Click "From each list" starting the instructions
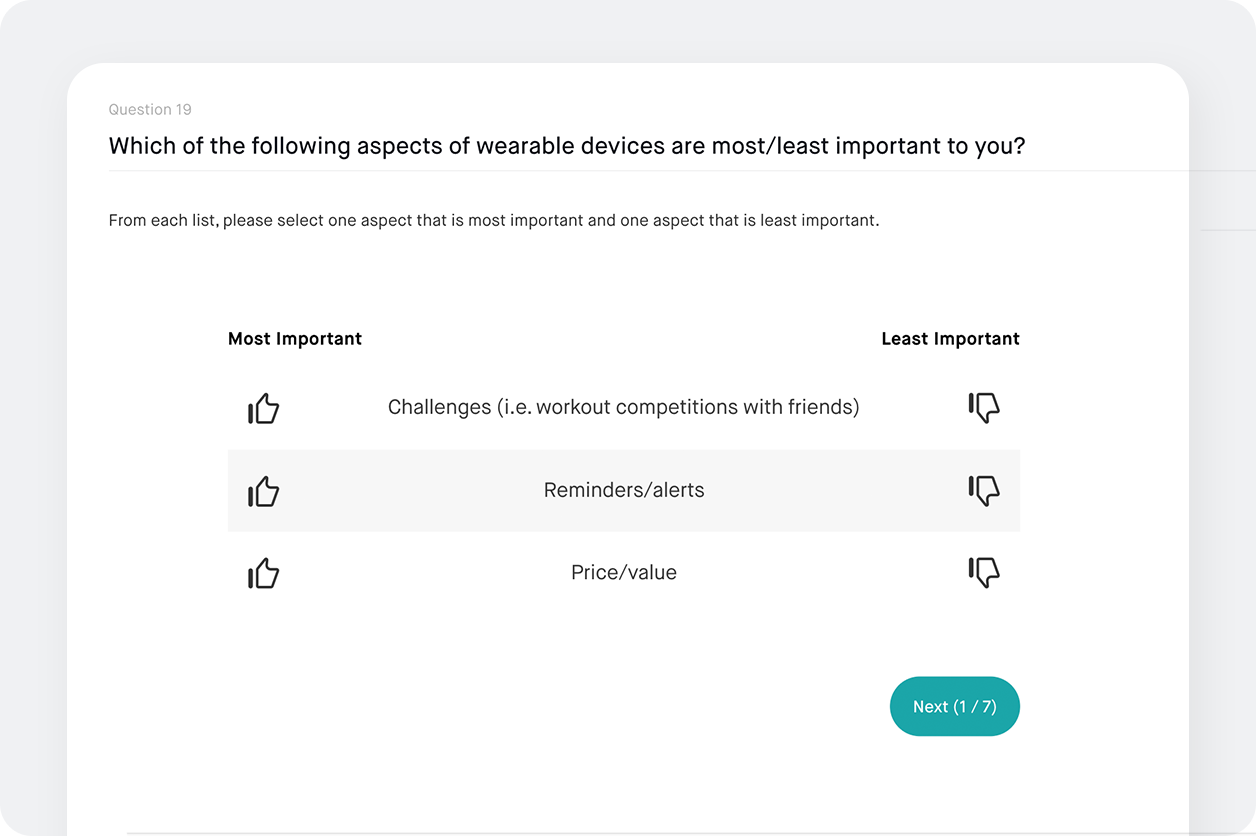This screenshot has width=1256, height=836. click(162, 220)
